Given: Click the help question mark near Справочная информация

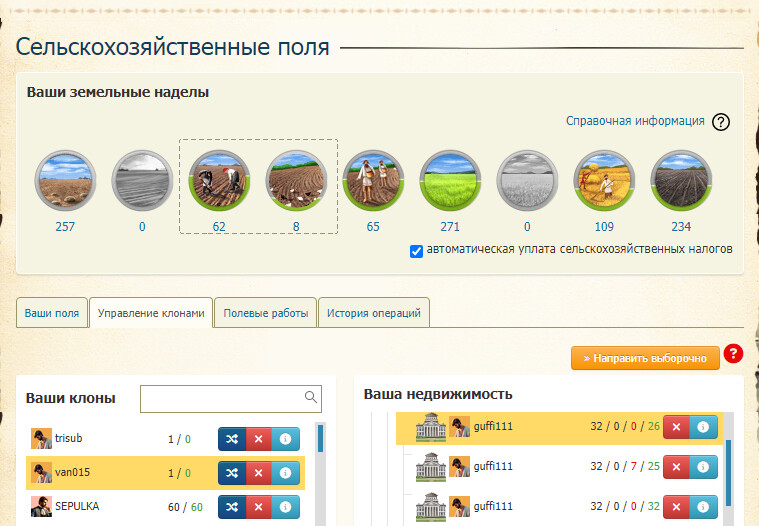Looking at the screenshot, I should (721, 122).
